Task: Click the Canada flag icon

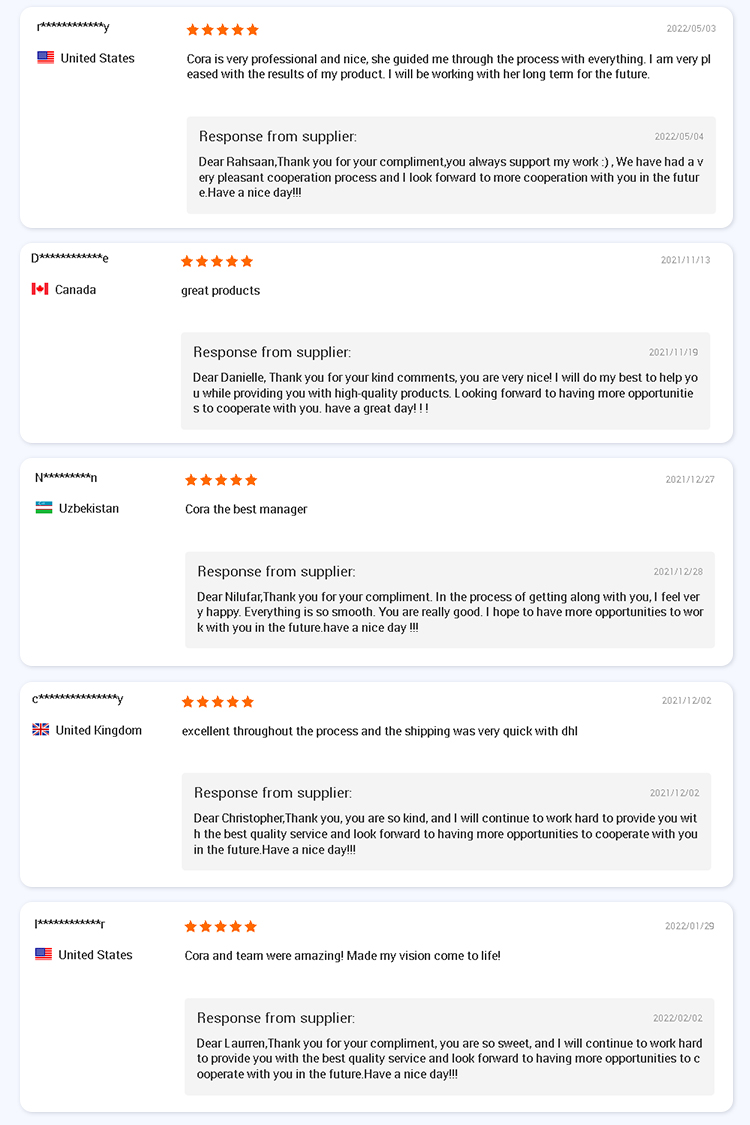Action: 39,289
